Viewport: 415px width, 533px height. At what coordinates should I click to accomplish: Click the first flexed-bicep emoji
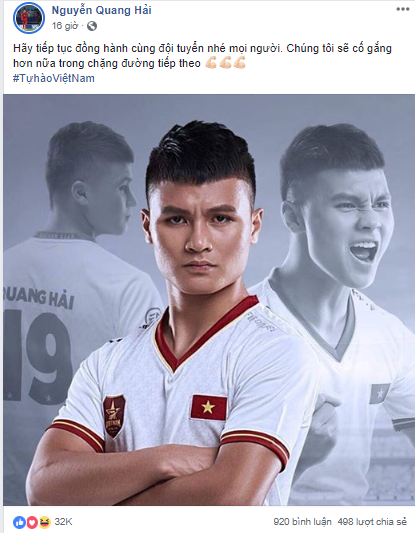click(x=211, y=63)
